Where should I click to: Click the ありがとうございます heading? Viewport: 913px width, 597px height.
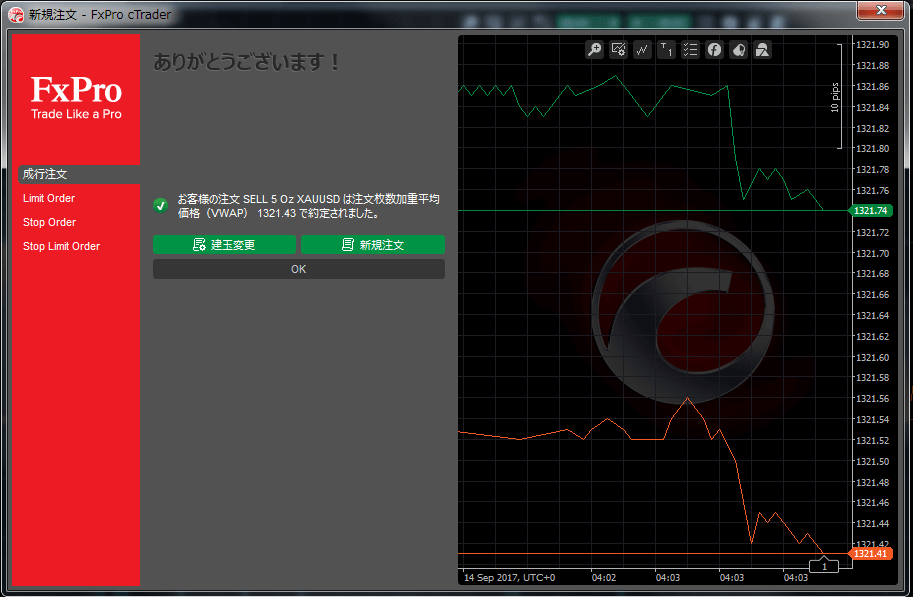246,62
